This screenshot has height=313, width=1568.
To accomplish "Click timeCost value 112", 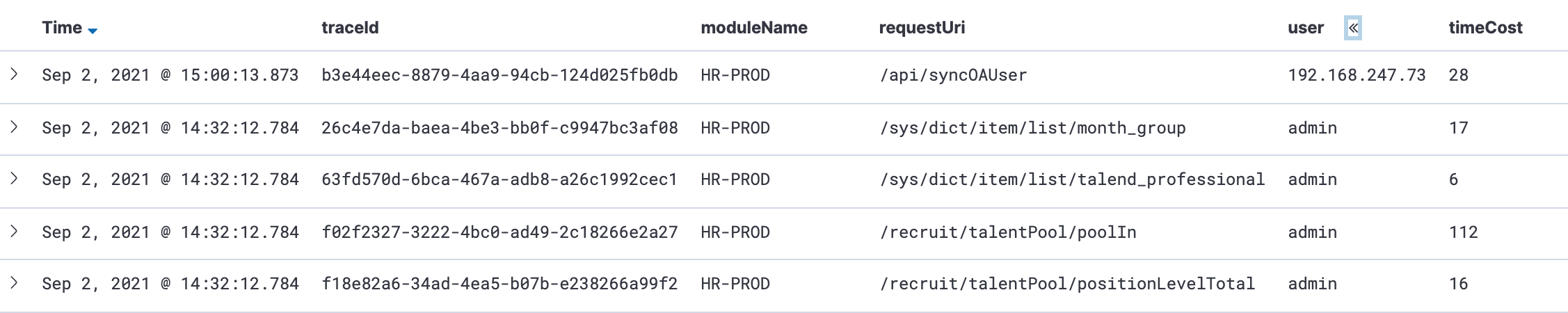I will click(x=1463, y=232).
